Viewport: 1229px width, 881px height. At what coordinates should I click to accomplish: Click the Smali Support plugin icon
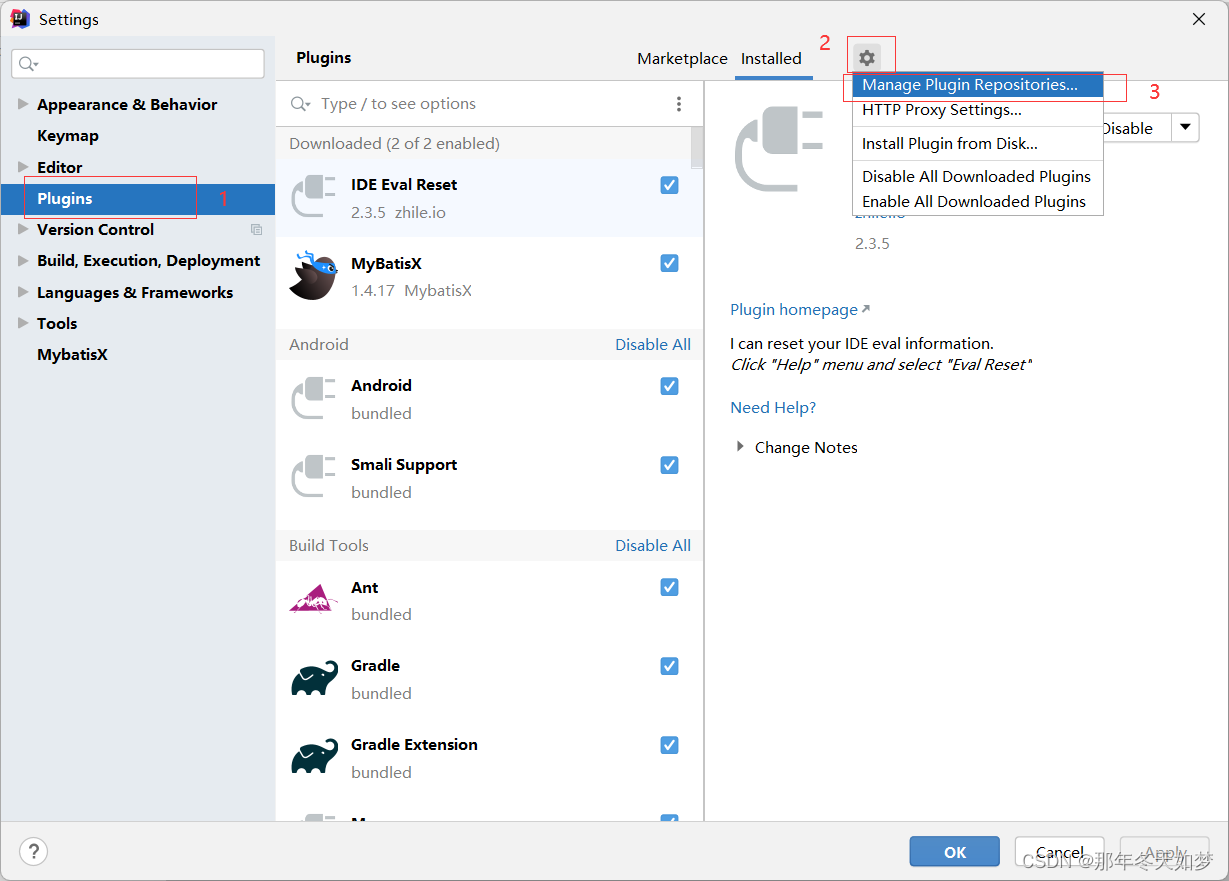313,477
